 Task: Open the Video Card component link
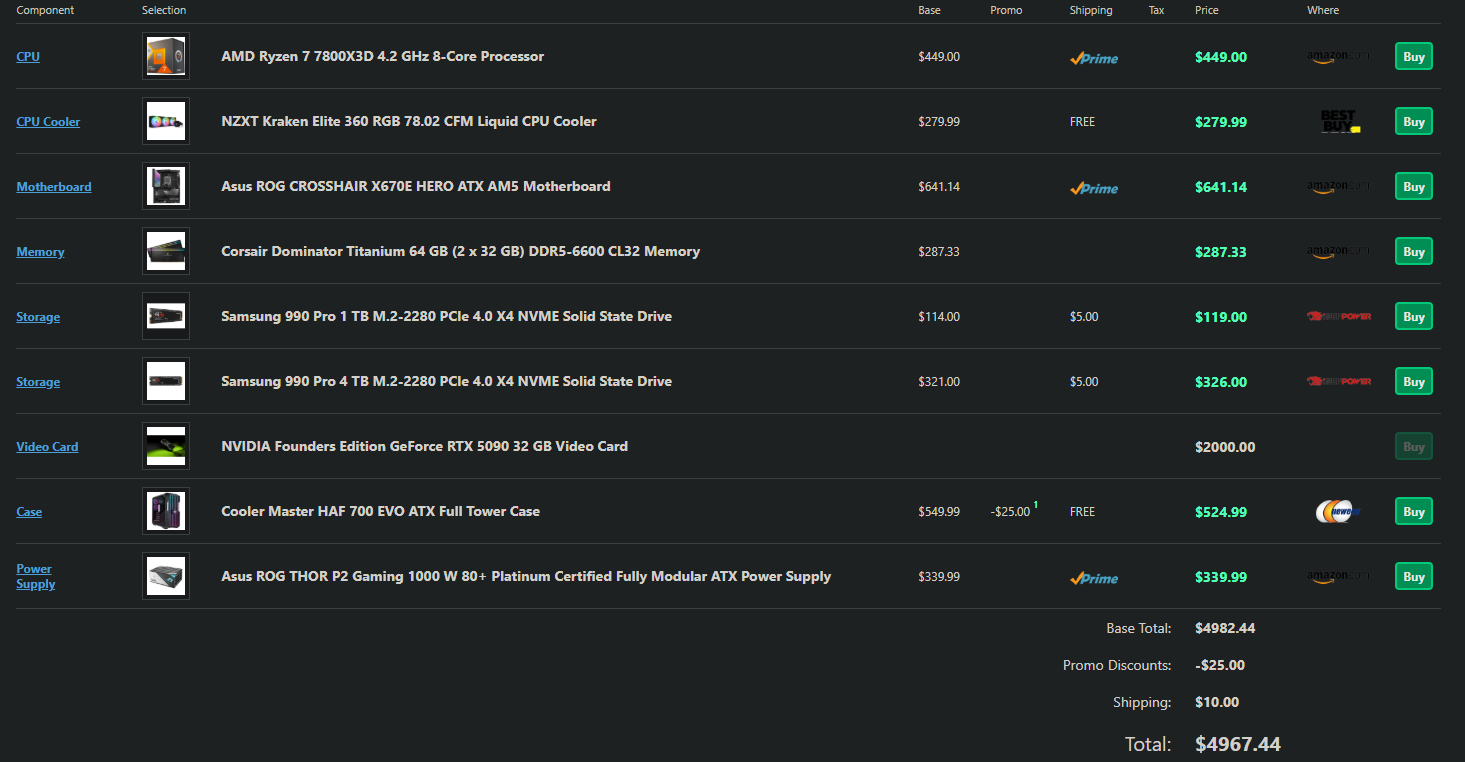tap(47, 447)
